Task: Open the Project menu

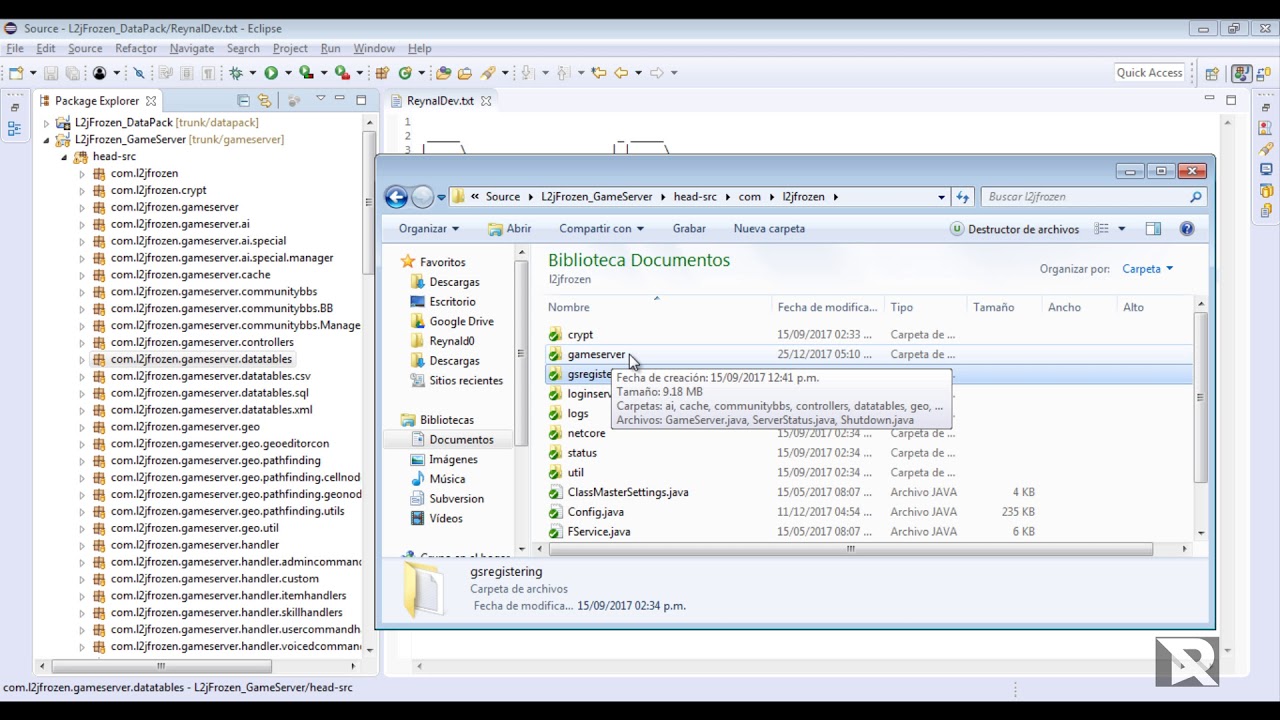Action: 290,48
